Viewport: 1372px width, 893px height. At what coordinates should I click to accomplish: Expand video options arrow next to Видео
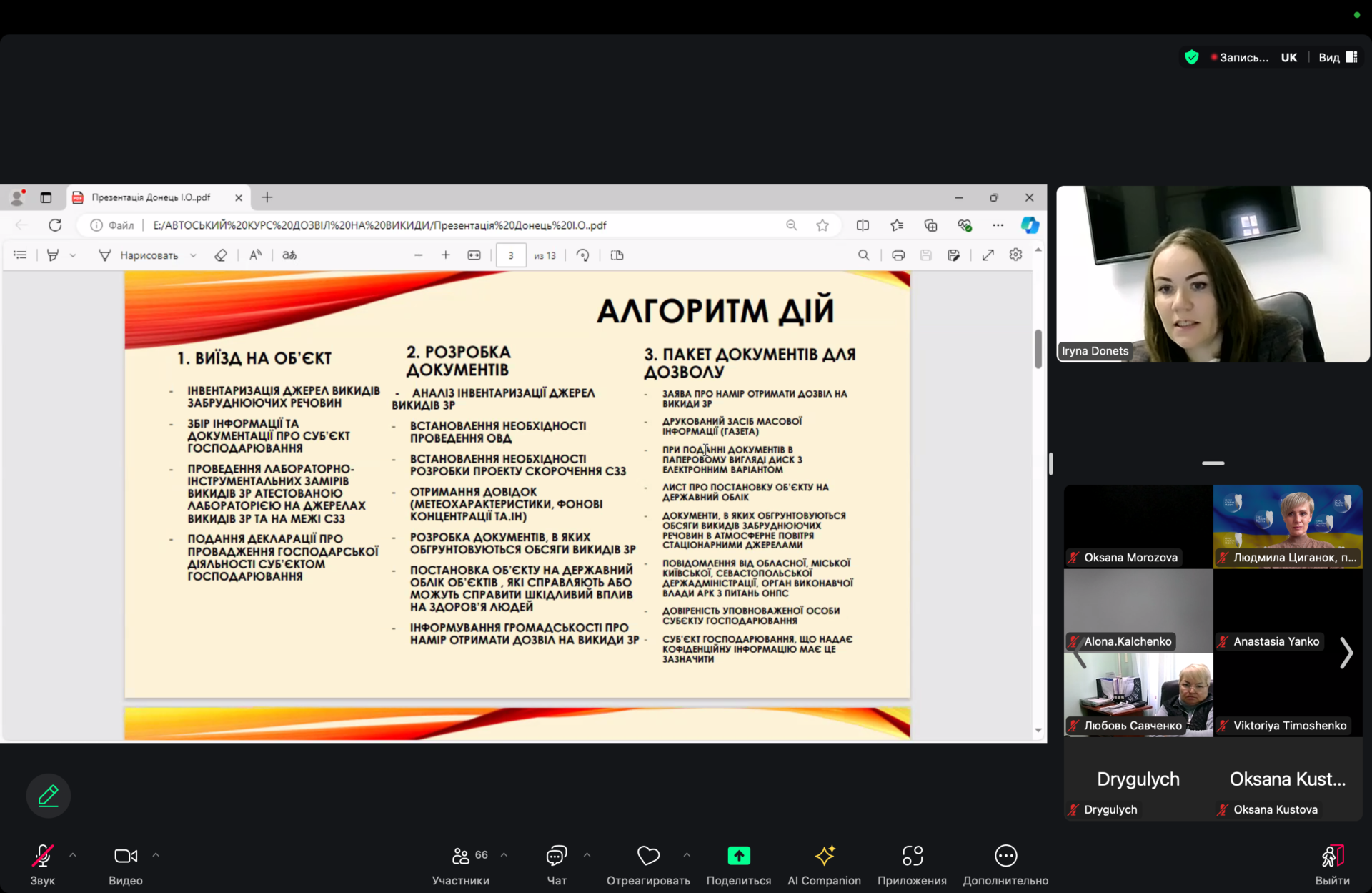156,855
